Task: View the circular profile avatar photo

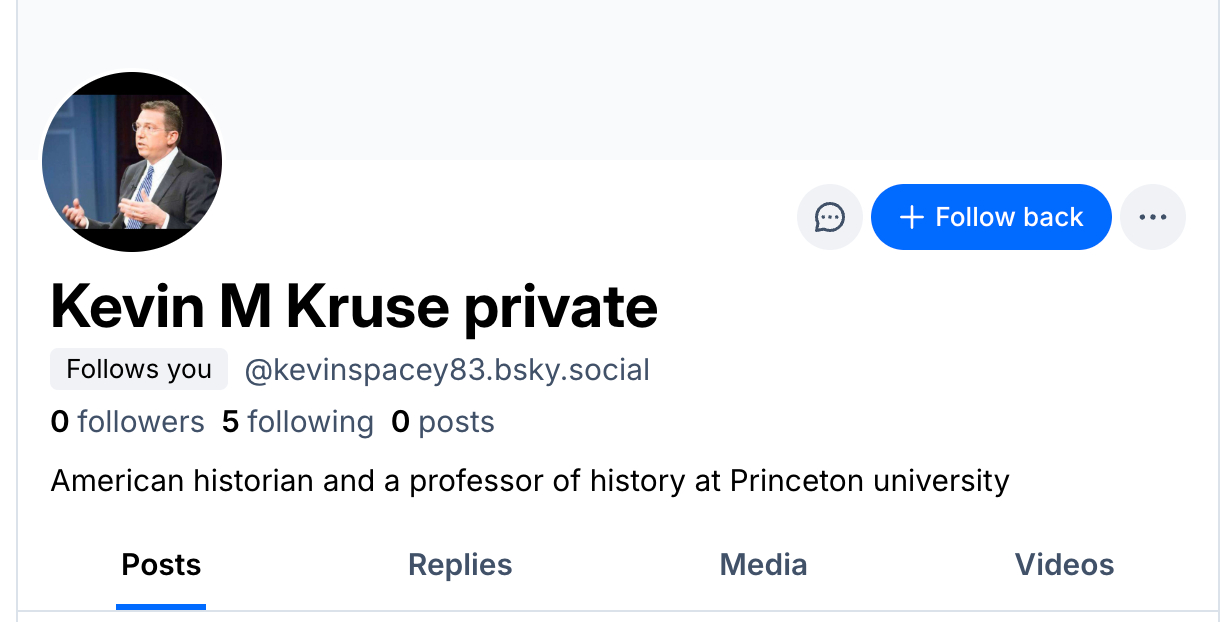Action: (132, 162)
